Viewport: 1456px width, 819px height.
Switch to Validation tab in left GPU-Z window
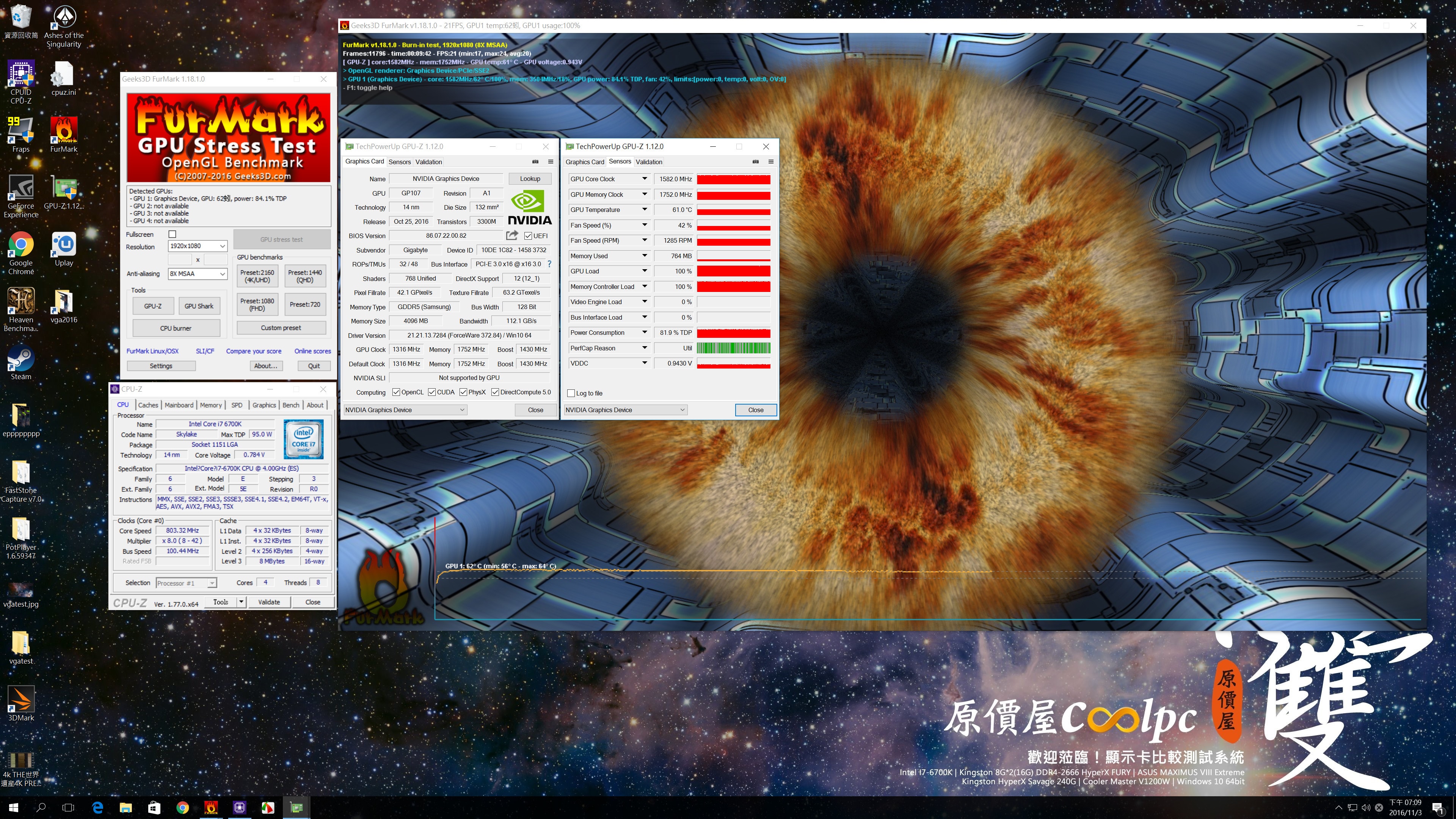point(429,162)
